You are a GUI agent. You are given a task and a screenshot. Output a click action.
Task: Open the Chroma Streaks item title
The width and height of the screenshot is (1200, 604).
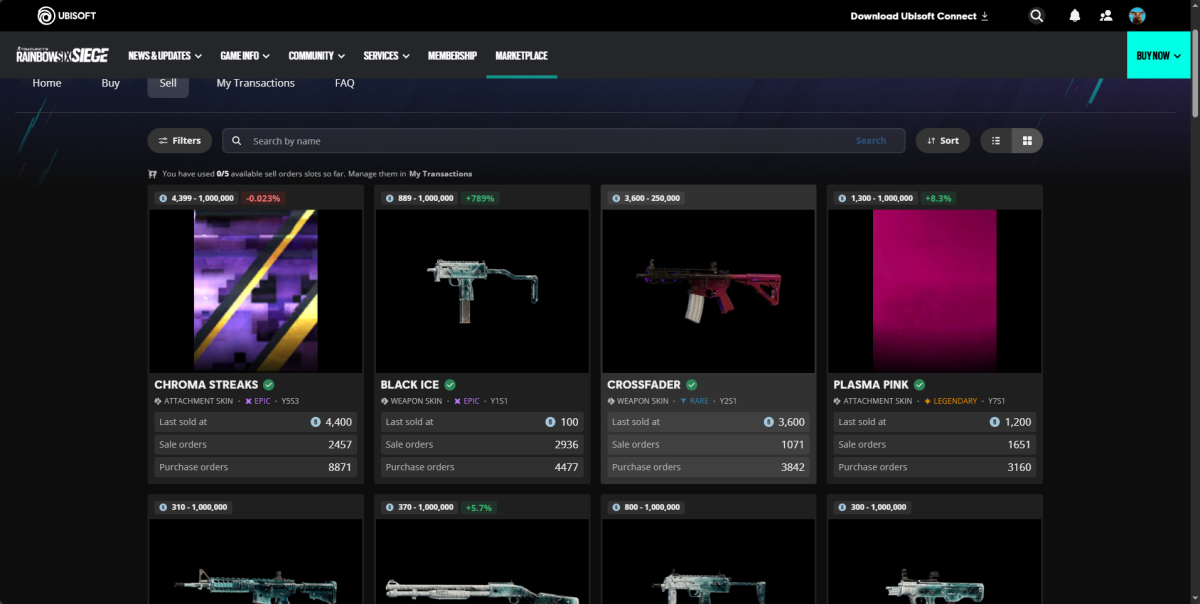pos(206,385)
